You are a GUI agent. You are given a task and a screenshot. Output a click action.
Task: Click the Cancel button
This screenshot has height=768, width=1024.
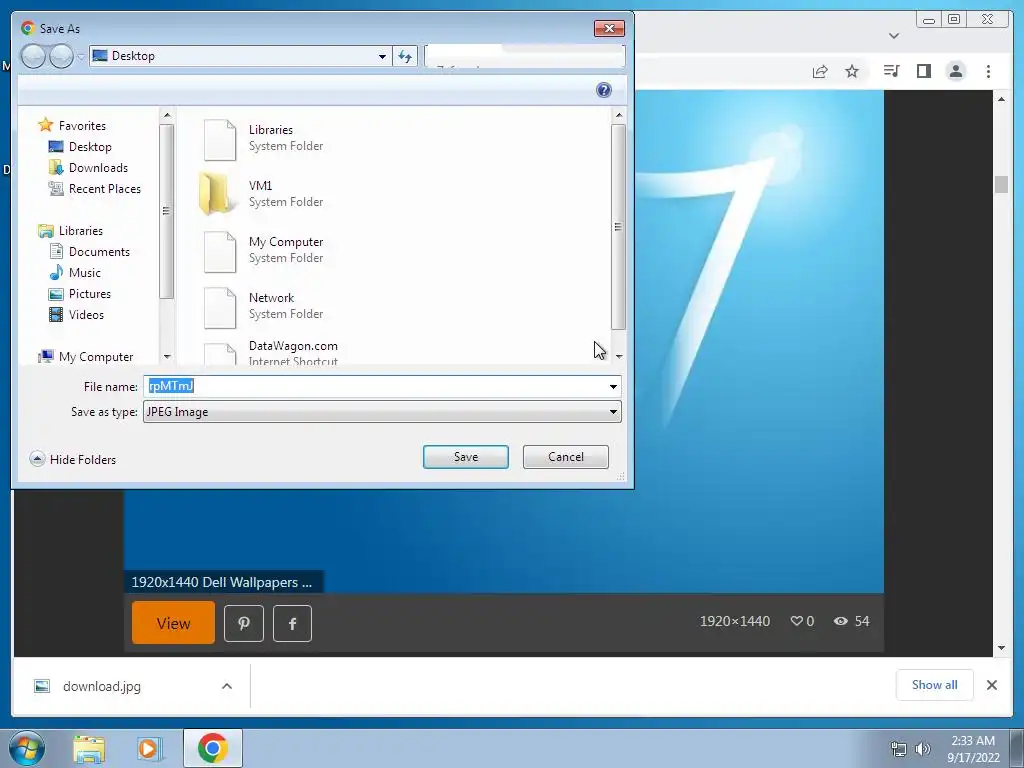566,457
